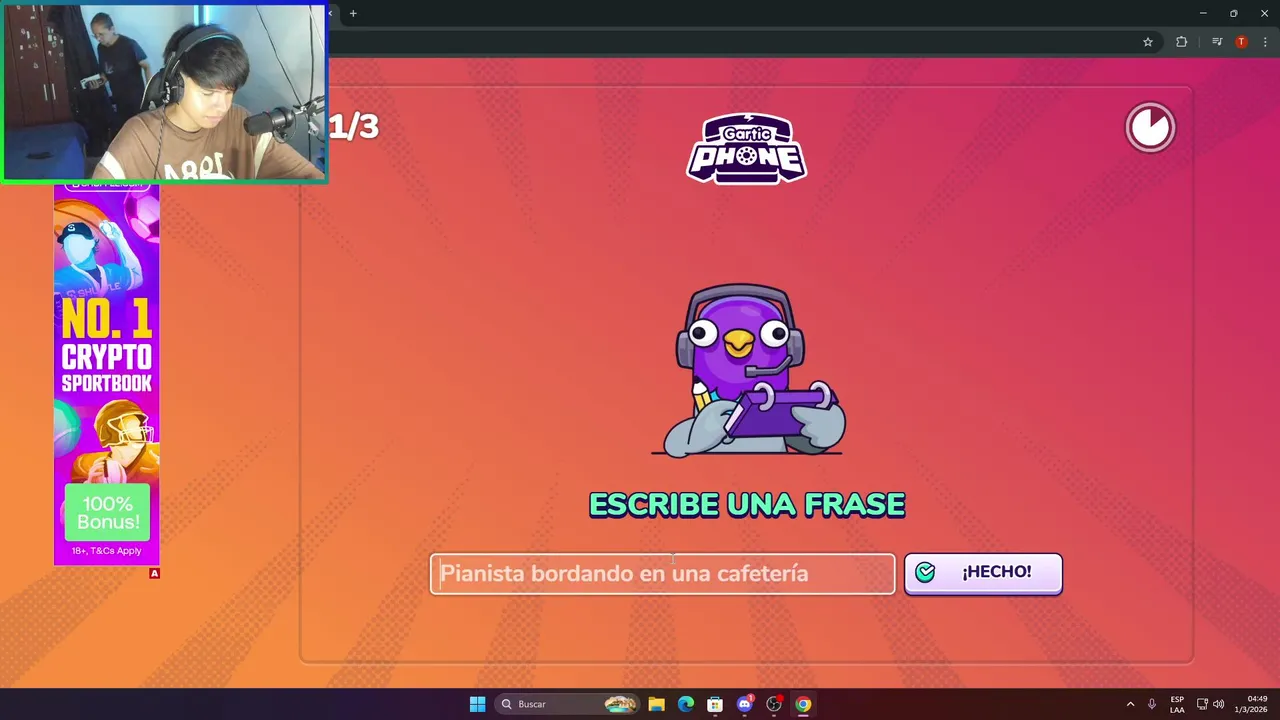Bookmark this page with the star icon

click(1148, 42)
